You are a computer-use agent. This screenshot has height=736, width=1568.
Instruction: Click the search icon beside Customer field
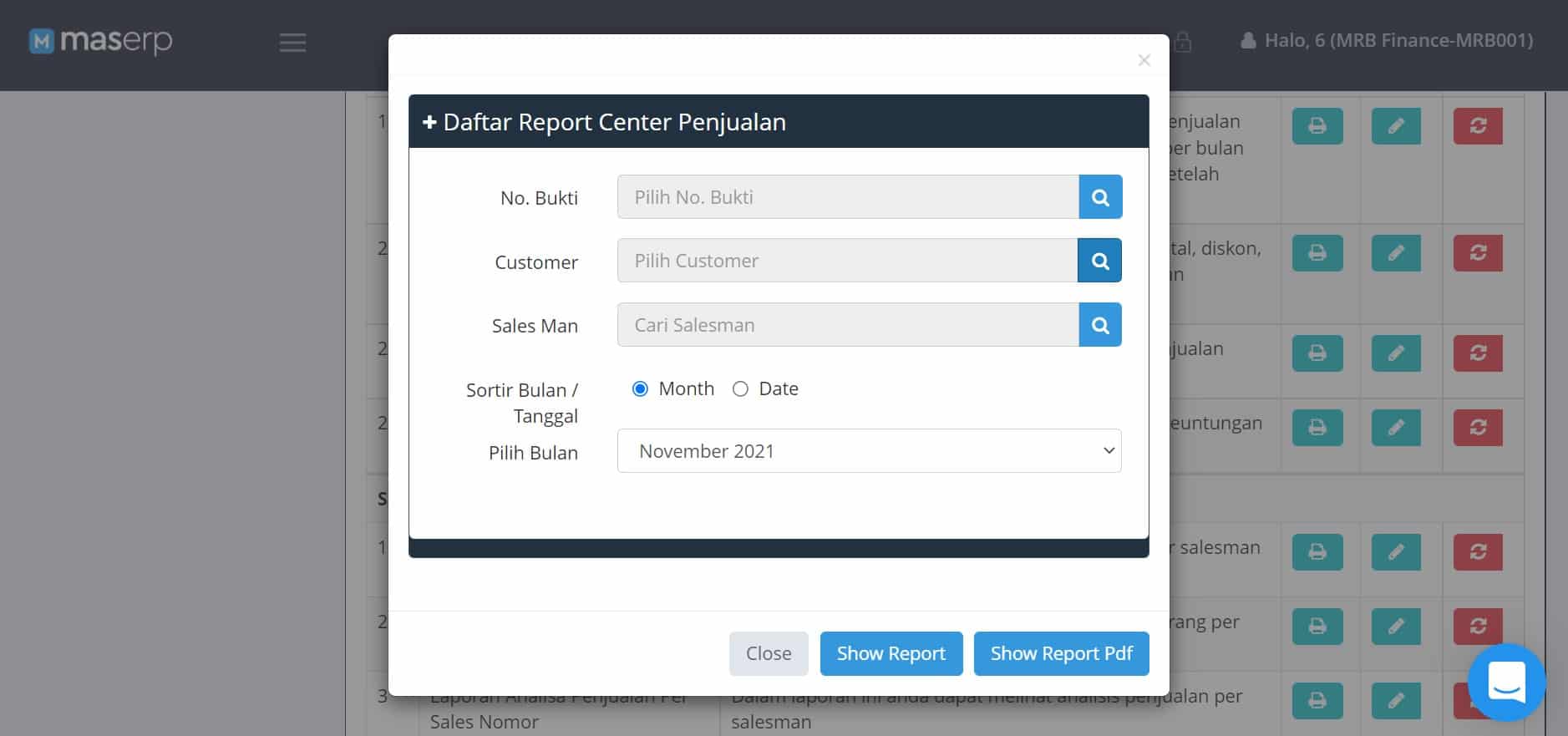tap(1099, 261)
